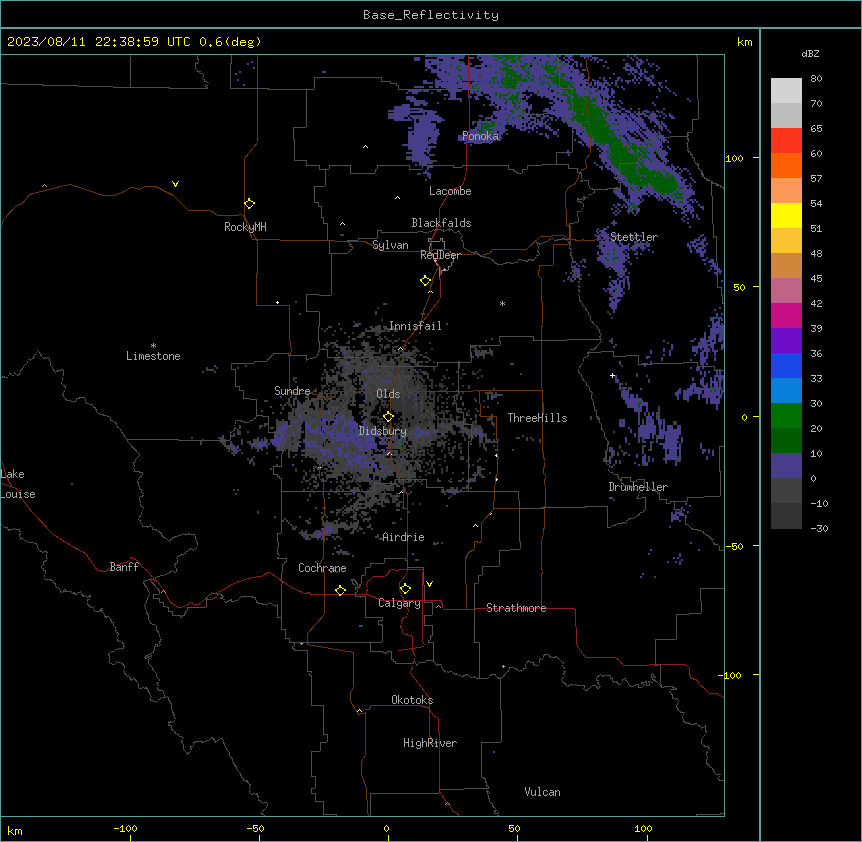Select the Didsbury label

[383, 431]
